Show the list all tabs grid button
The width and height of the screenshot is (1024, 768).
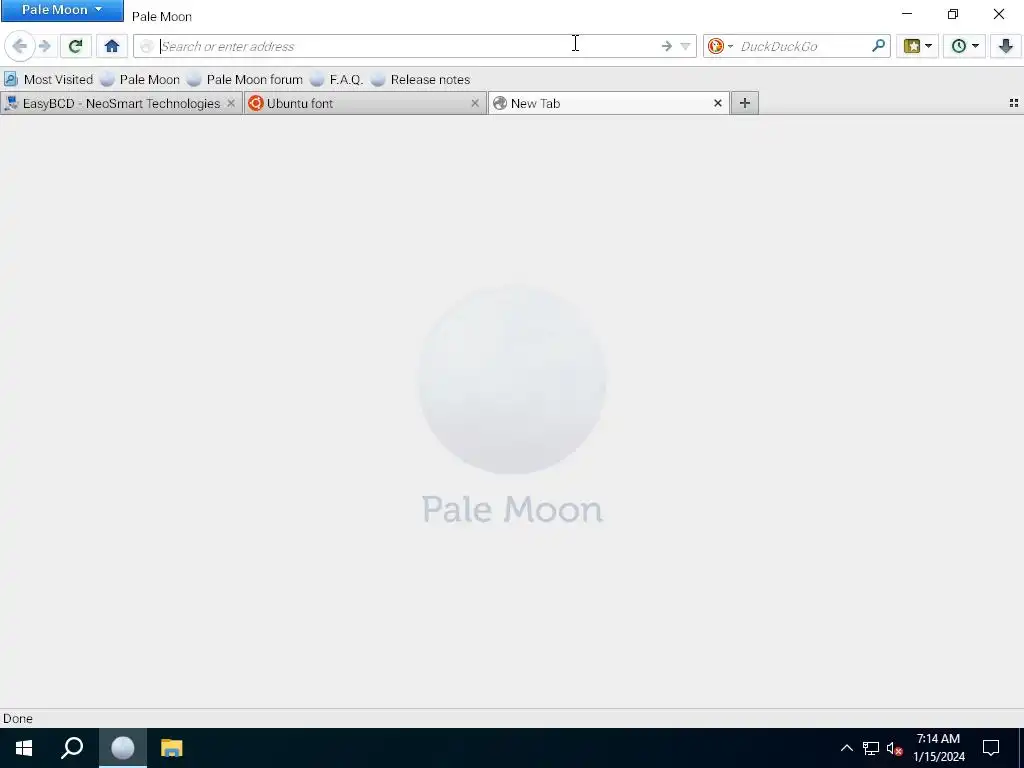1014,103
